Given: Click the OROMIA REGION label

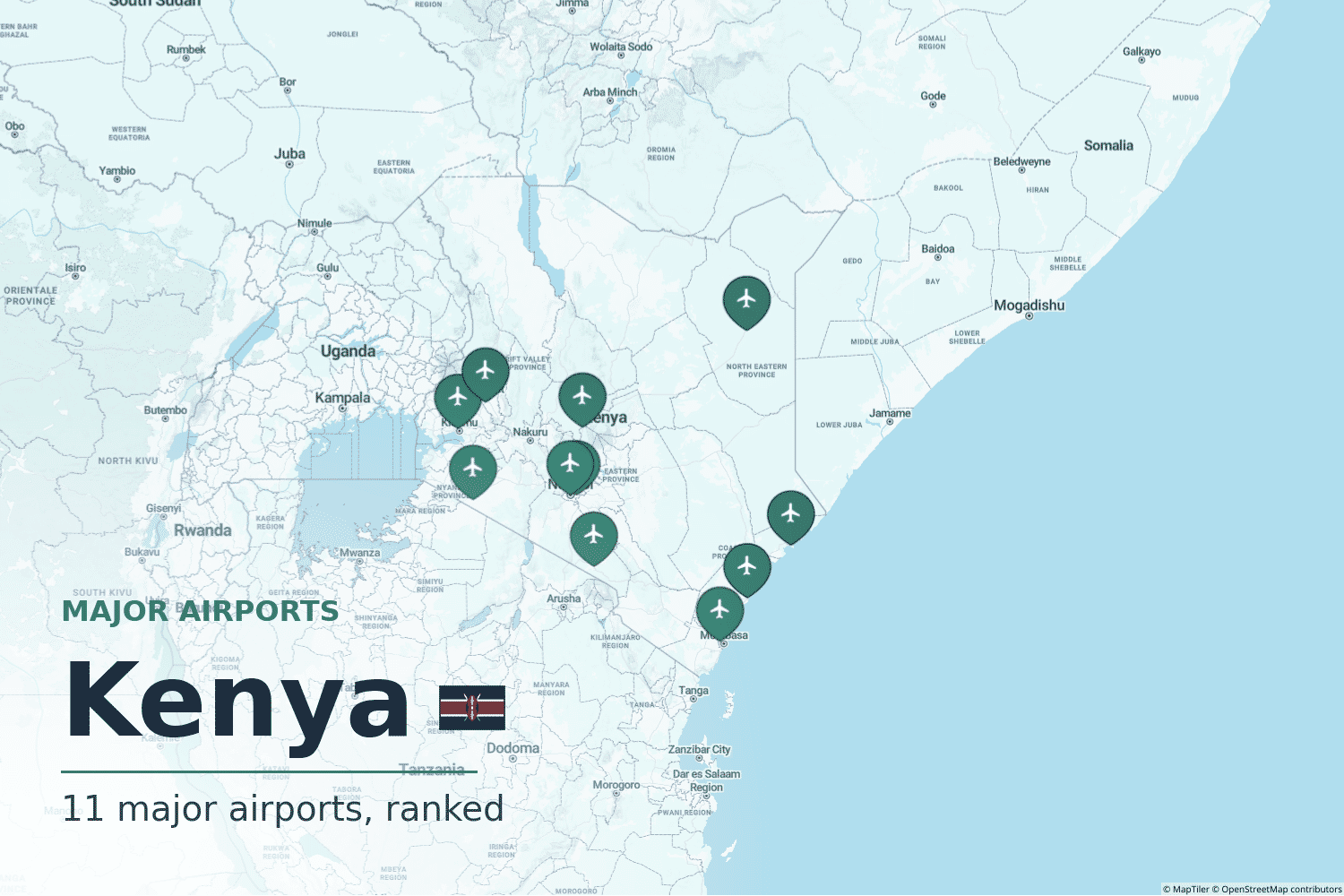Looking at the screenshot, I should [661, 154].
